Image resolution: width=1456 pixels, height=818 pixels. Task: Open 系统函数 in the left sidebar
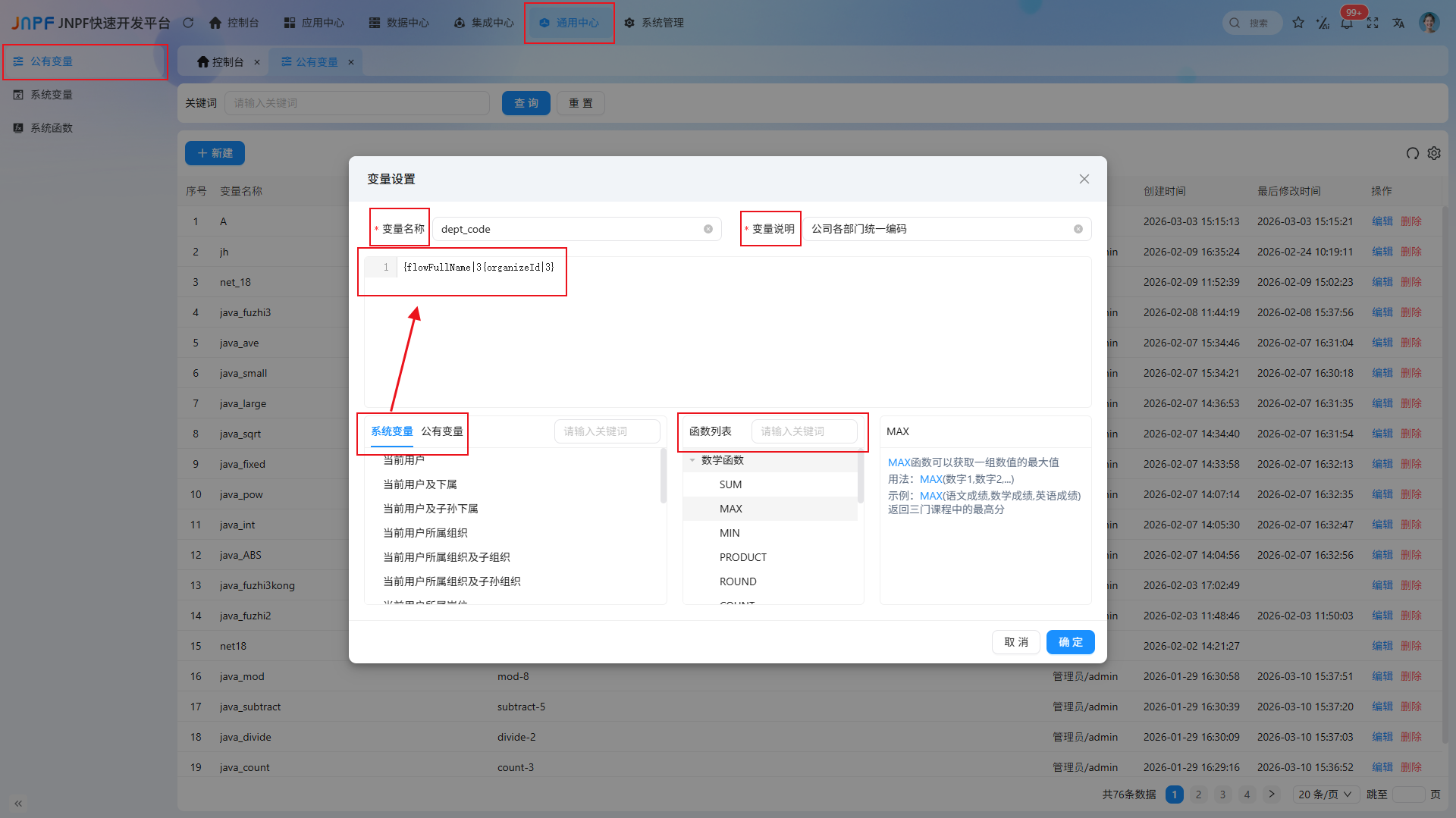(51, 127)
